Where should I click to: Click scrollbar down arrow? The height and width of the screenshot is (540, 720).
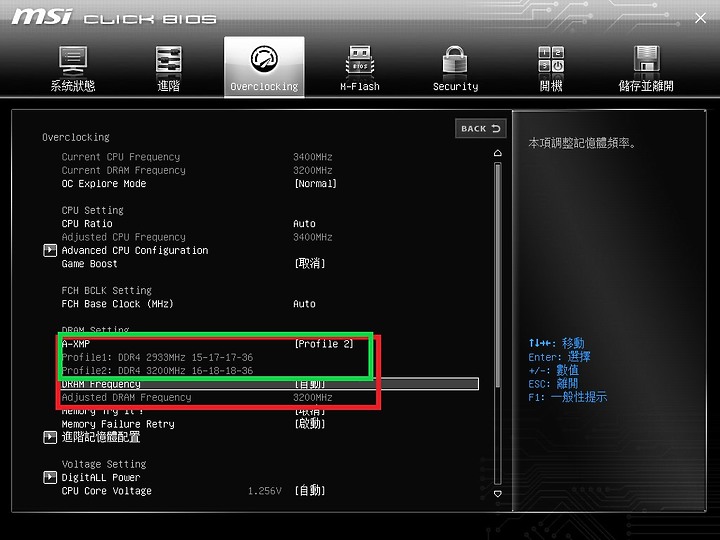(498, 494)
